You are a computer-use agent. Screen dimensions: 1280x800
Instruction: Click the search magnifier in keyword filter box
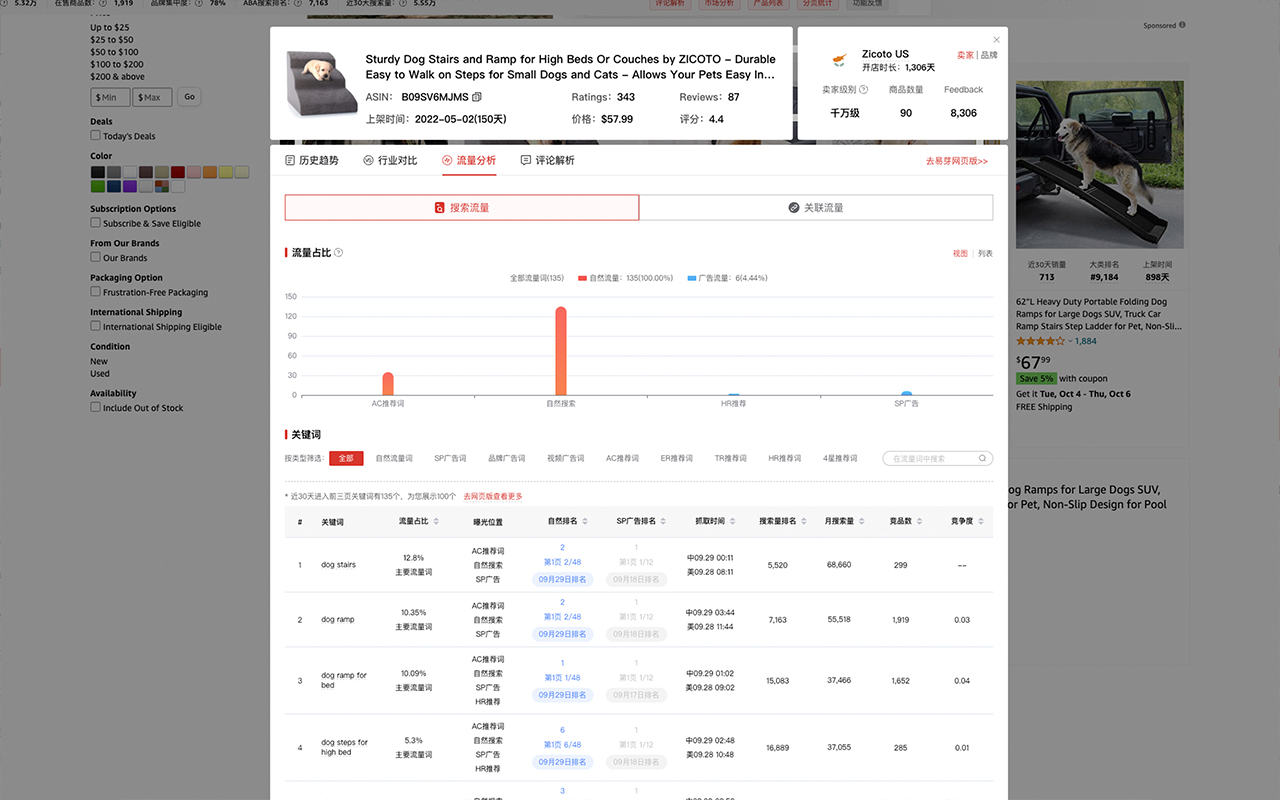tap(983, 458)
